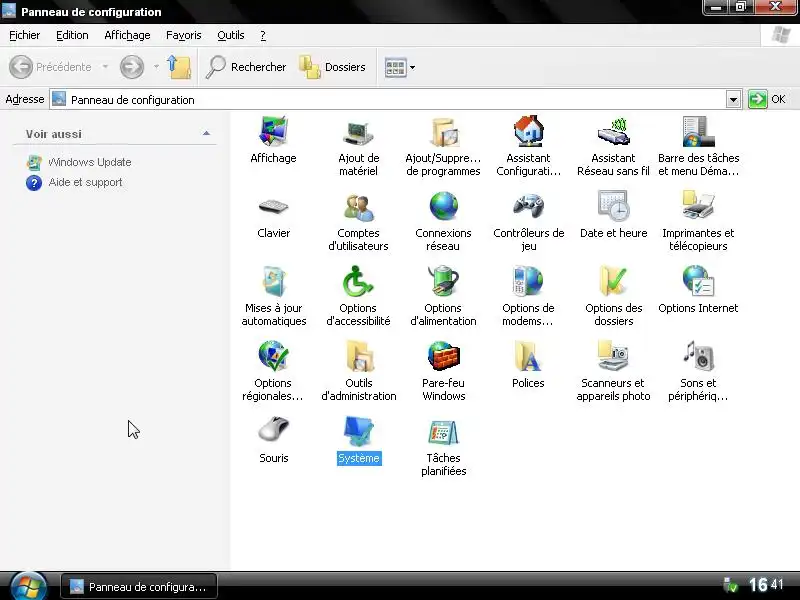Click the system tray network icon
This screenshot has width=800, height=600.
tap(731, 585)
